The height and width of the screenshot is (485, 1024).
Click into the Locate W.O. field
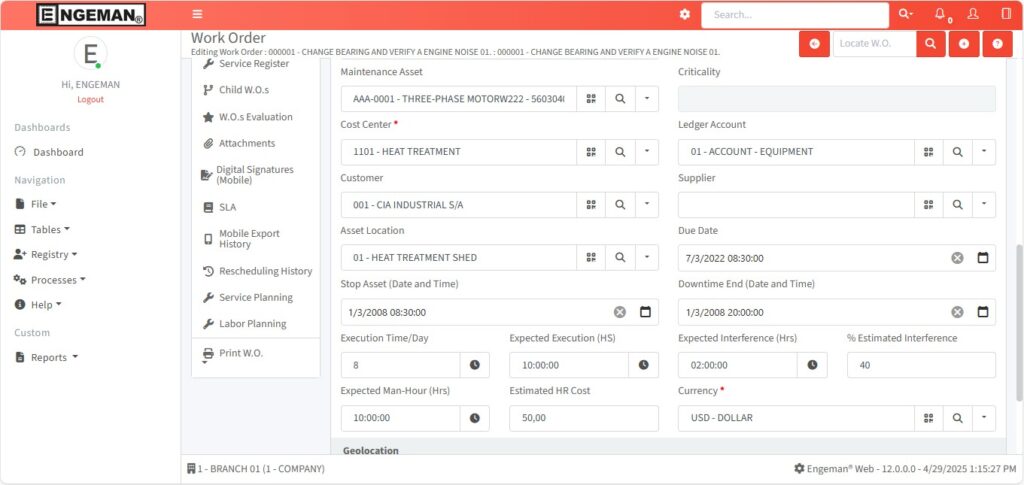(873, 44)
